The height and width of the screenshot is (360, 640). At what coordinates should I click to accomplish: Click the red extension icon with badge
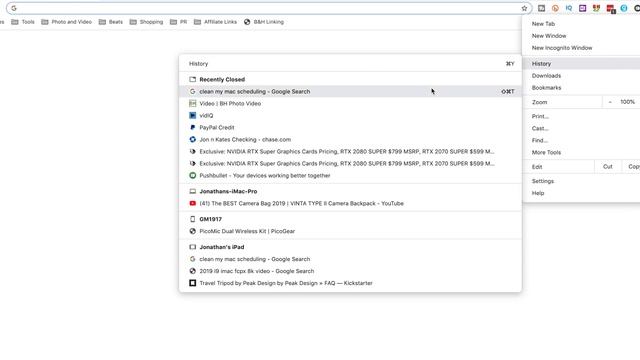click(611, 9)
